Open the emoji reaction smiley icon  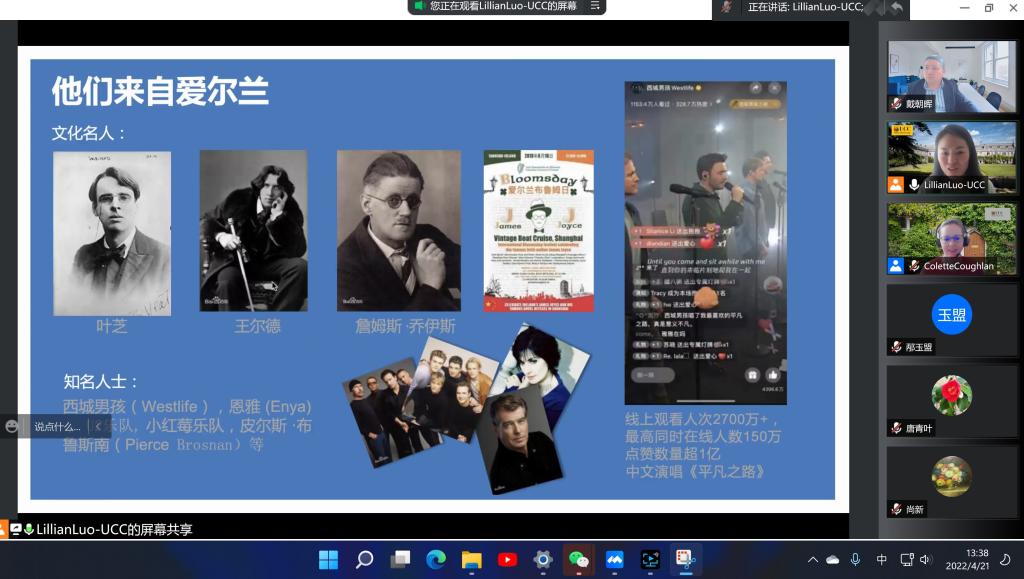point(11,426)
